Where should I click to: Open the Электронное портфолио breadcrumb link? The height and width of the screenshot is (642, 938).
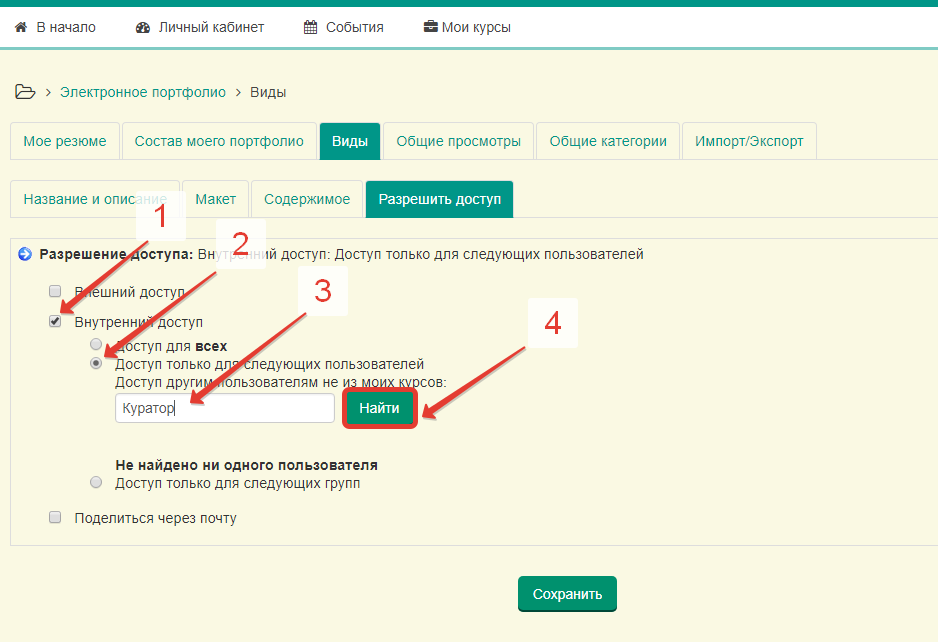143,92
